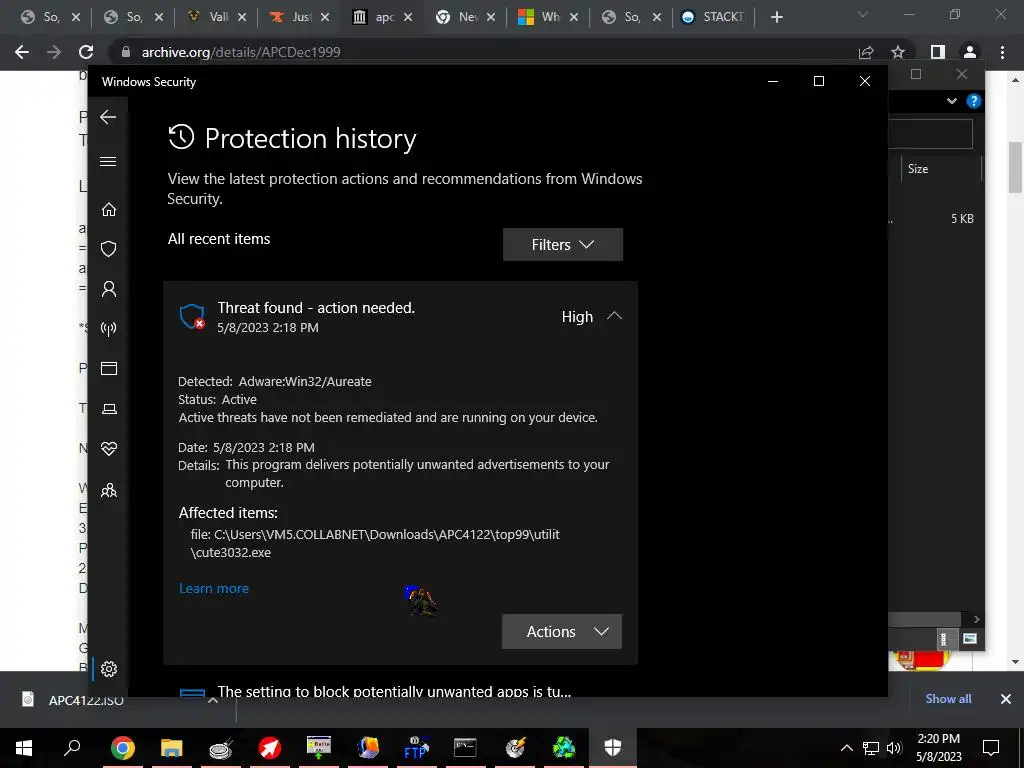Open App & browser control icon

pos(108,368)
